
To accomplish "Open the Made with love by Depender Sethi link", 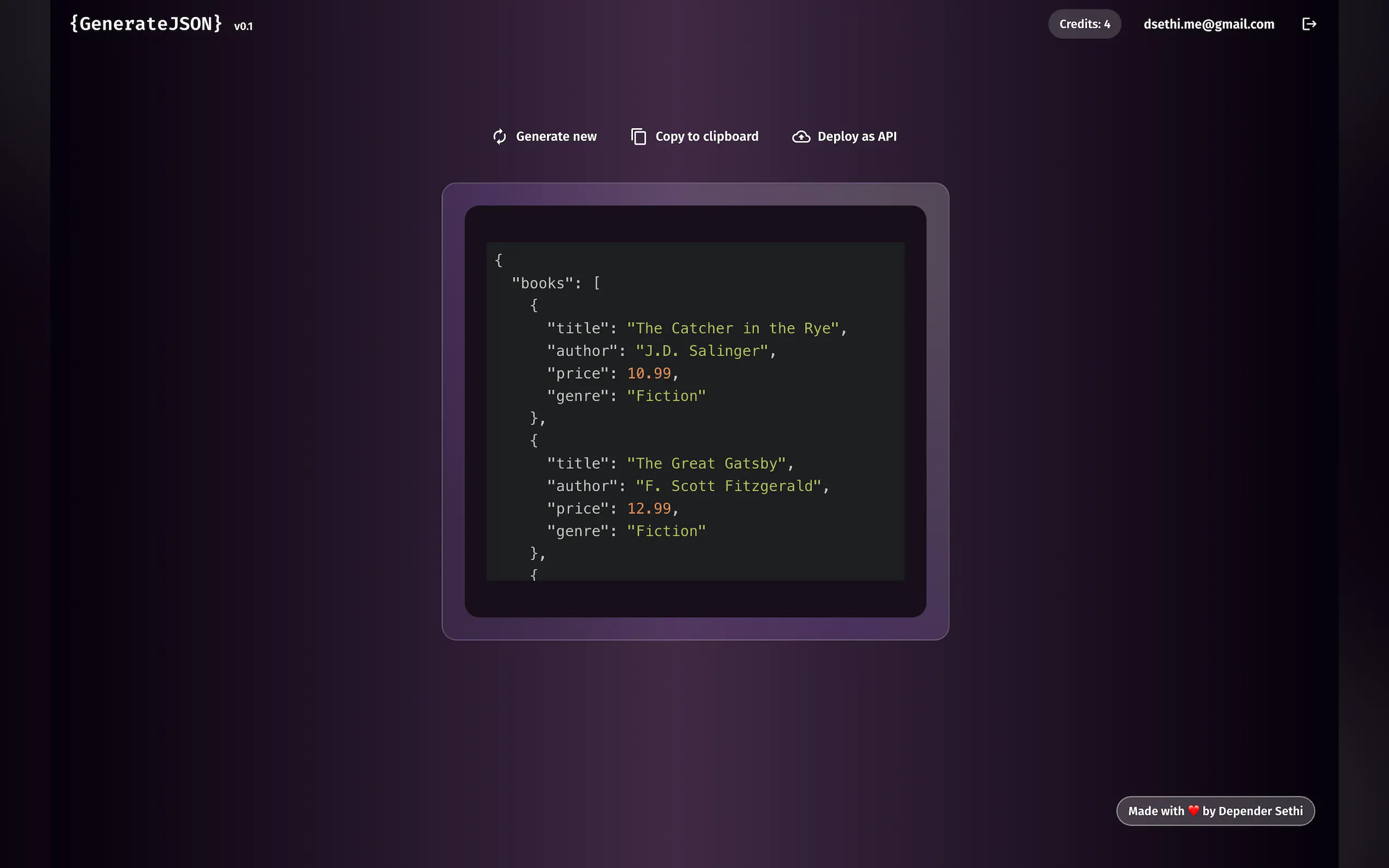I will [x=1215, y=811].
